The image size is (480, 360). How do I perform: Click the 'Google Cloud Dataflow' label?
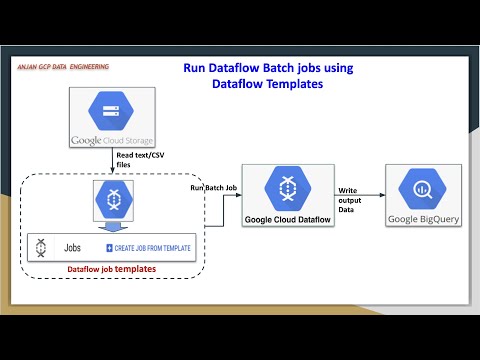288,220
